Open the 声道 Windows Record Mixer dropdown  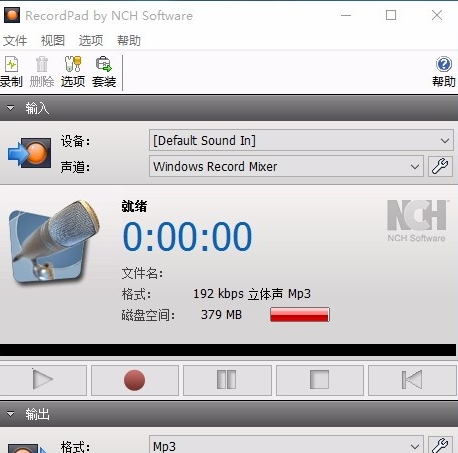[x=286, y=166]
